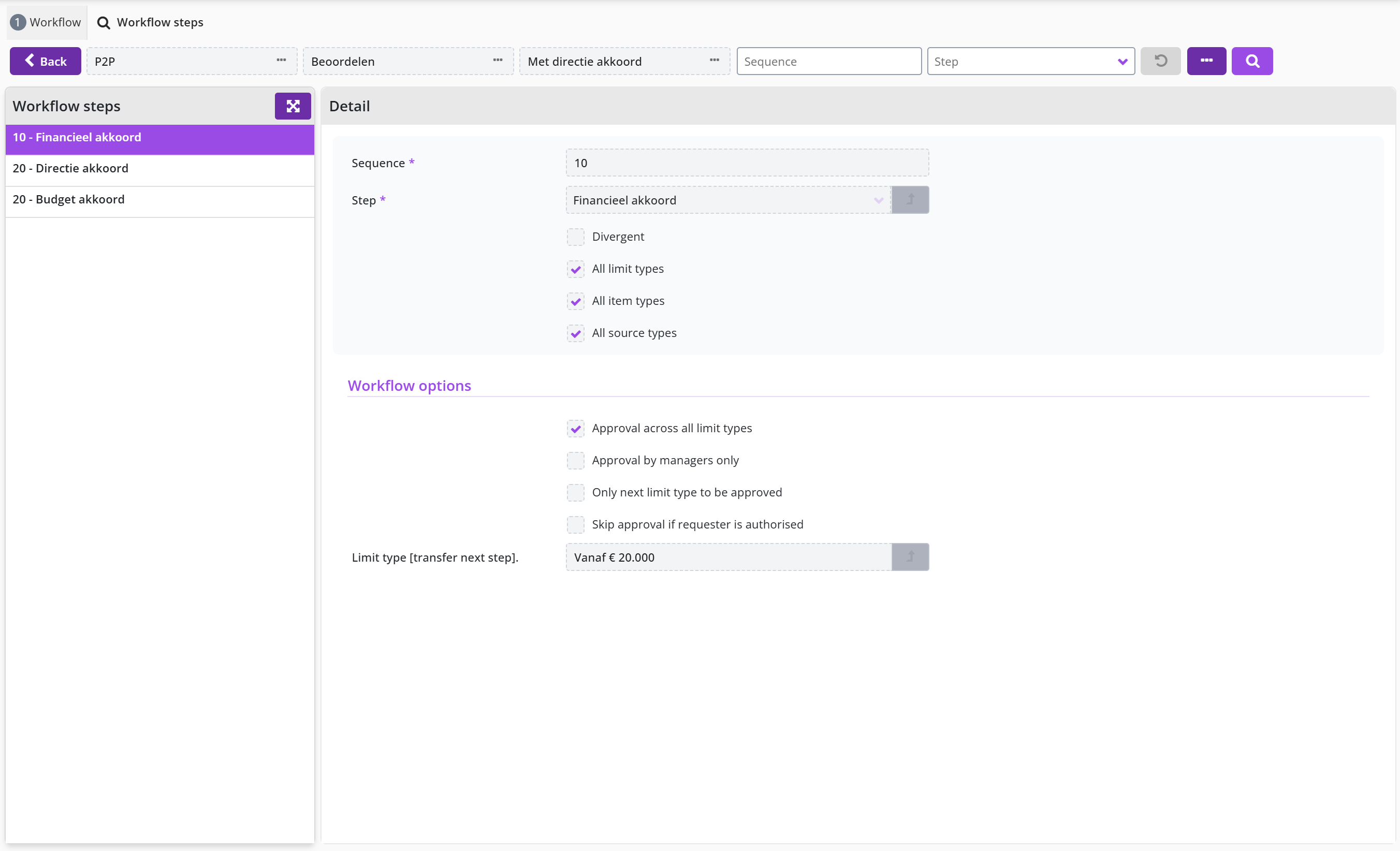
Task: Expand the Workflow steps panel fullscreen
Action: [293, 106]
